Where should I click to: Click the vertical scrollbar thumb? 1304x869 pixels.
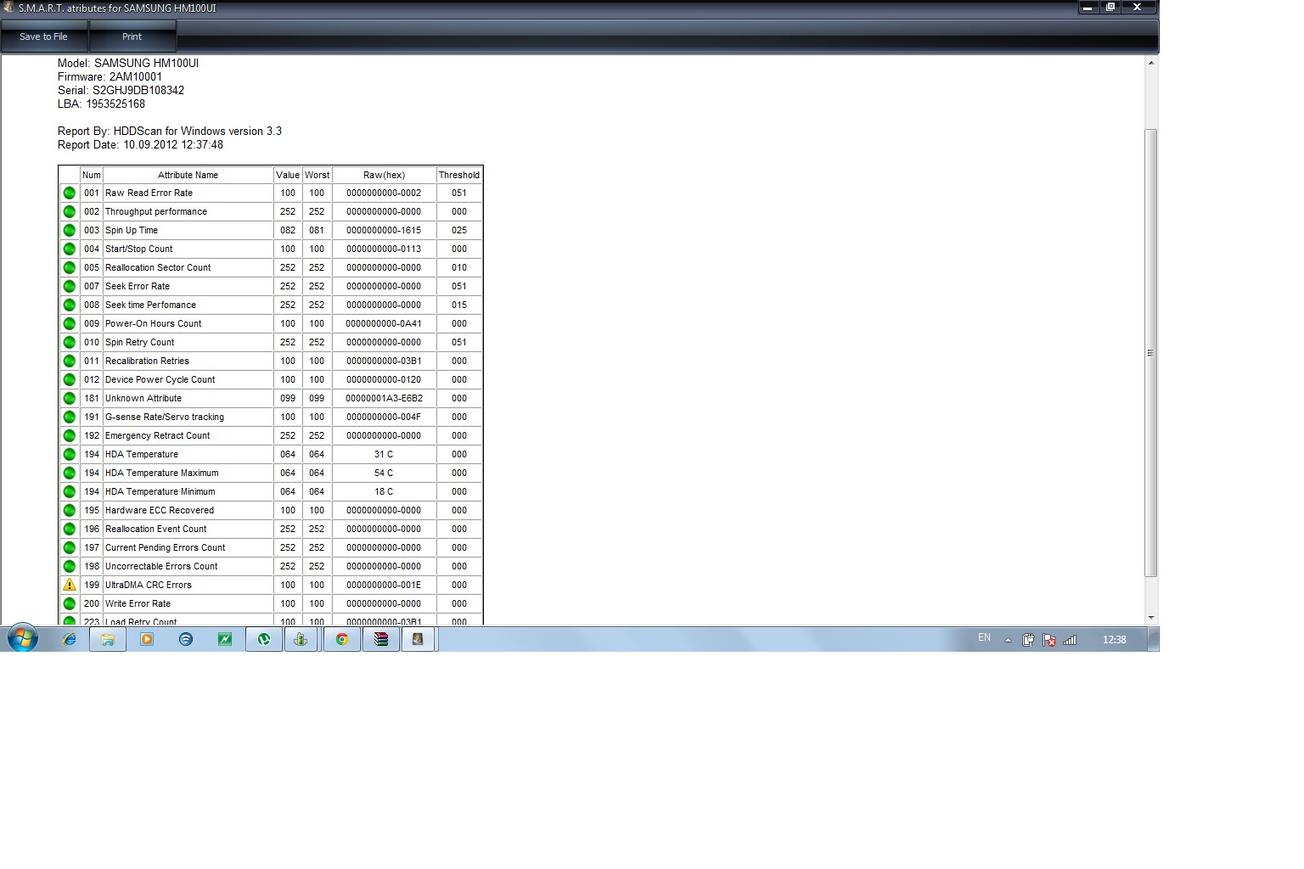(x=1151, y=353)
